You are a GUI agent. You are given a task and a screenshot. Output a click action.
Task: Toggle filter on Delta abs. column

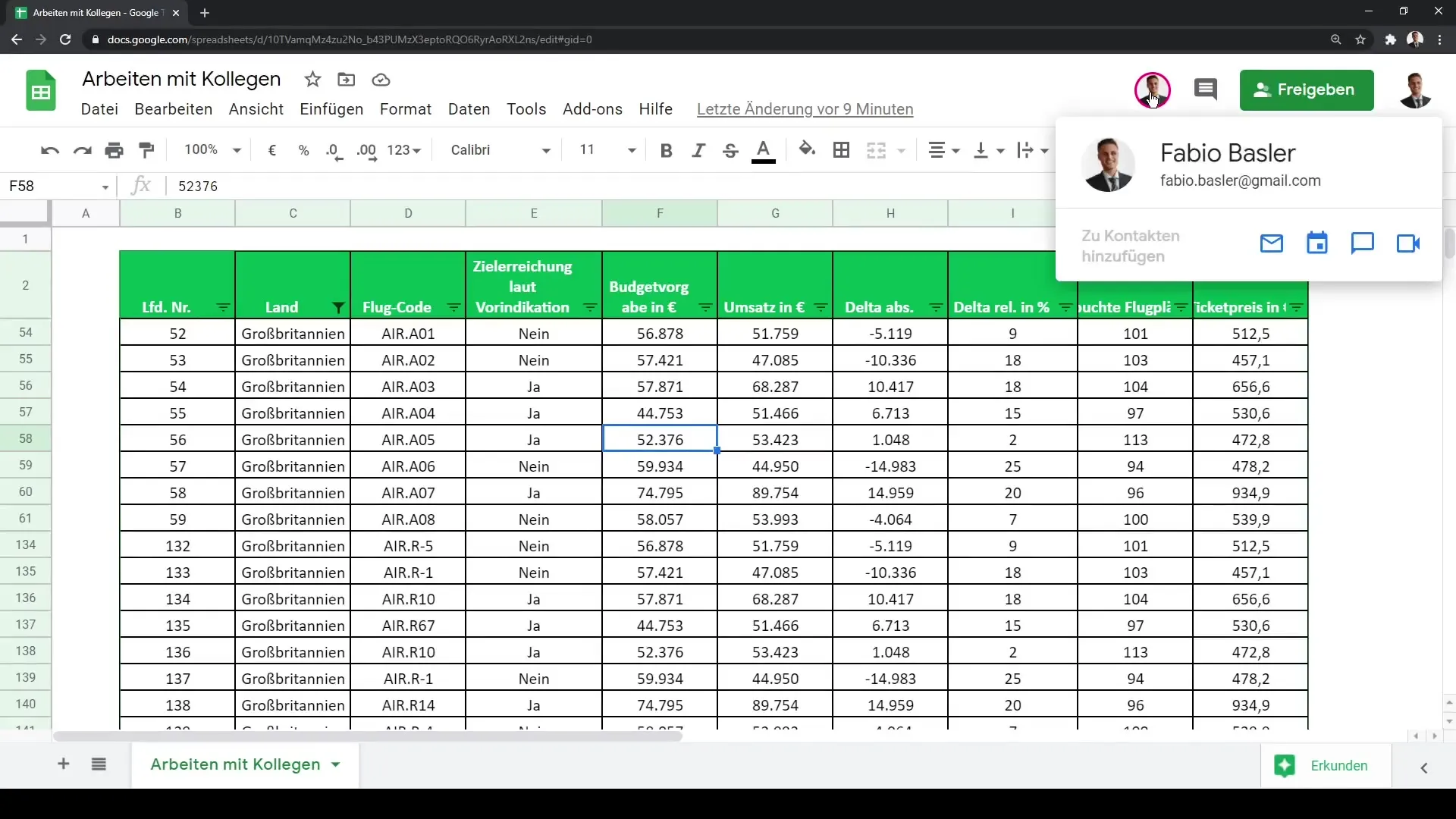(936, 308)
